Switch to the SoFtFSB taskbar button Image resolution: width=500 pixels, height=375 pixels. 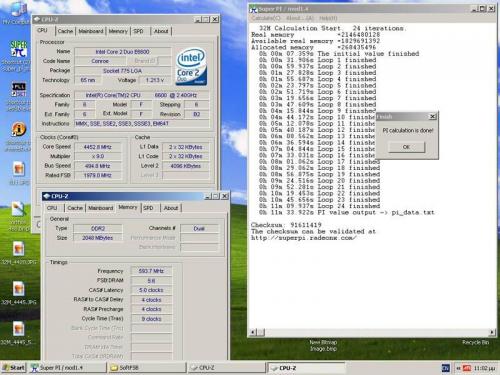147,368
